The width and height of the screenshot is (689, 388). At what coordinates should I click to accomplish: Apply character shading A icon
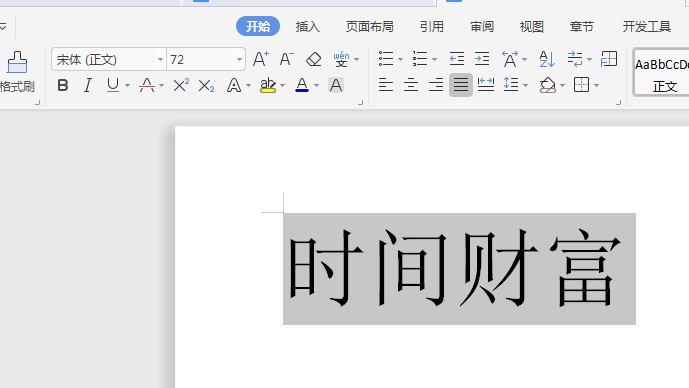tap(336, 85)
